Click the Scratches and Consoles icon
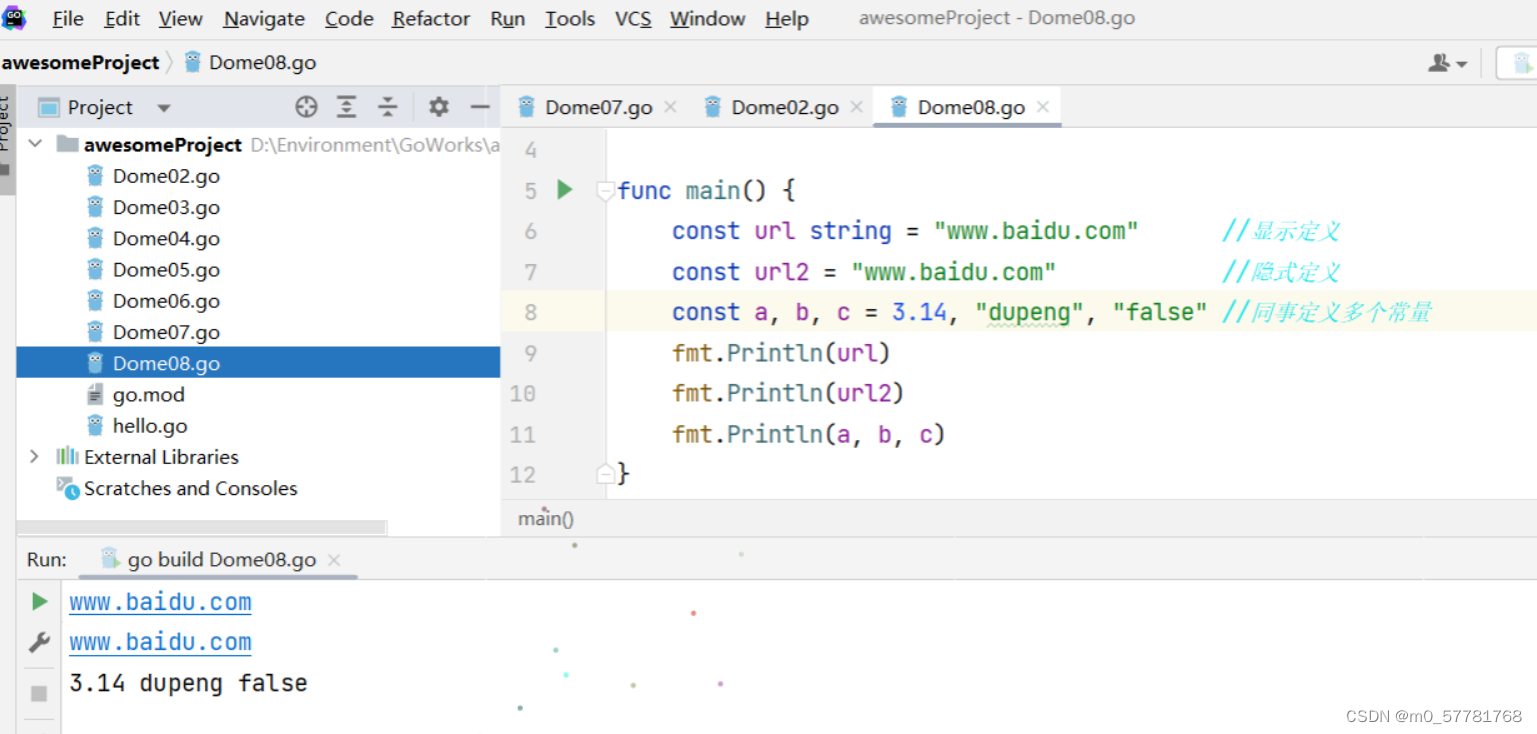Viewport: 1537px width, 734px height. coord(67,488)
